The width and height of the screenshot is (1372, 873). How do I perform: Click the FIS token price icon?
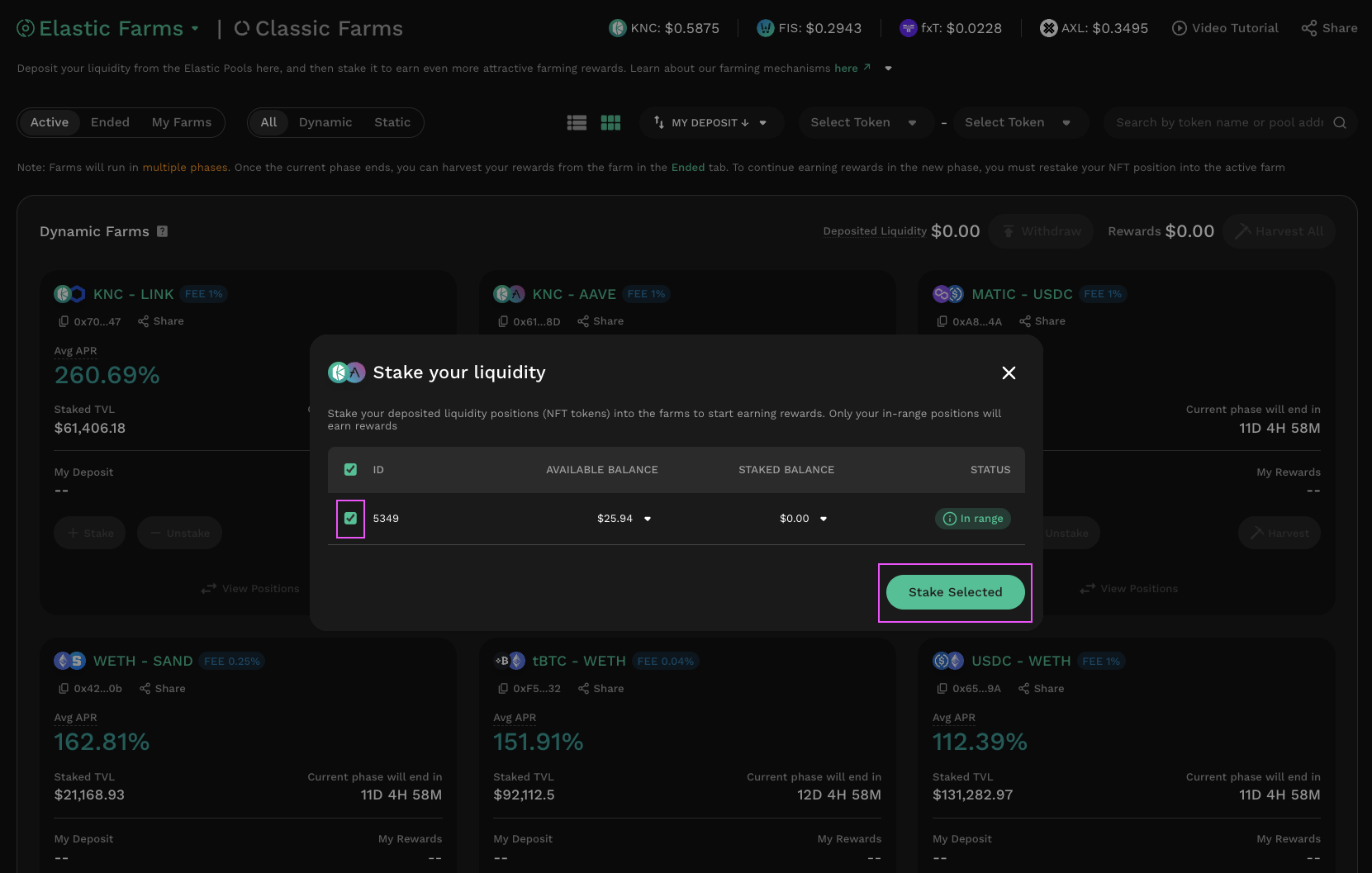(765, 28)
